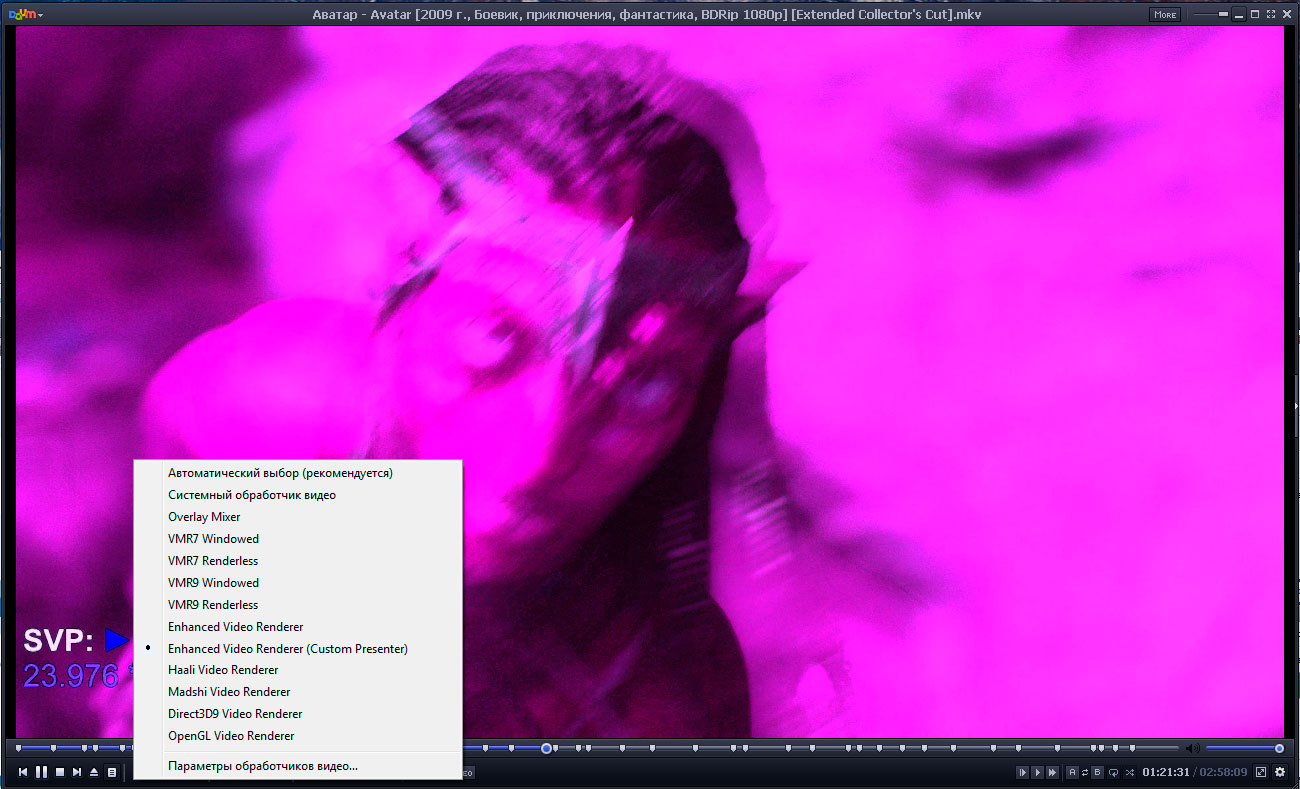The image size is (1300, 789).
Task: Click the total duration 02:58:09
Action: (x=1223, y=772)
